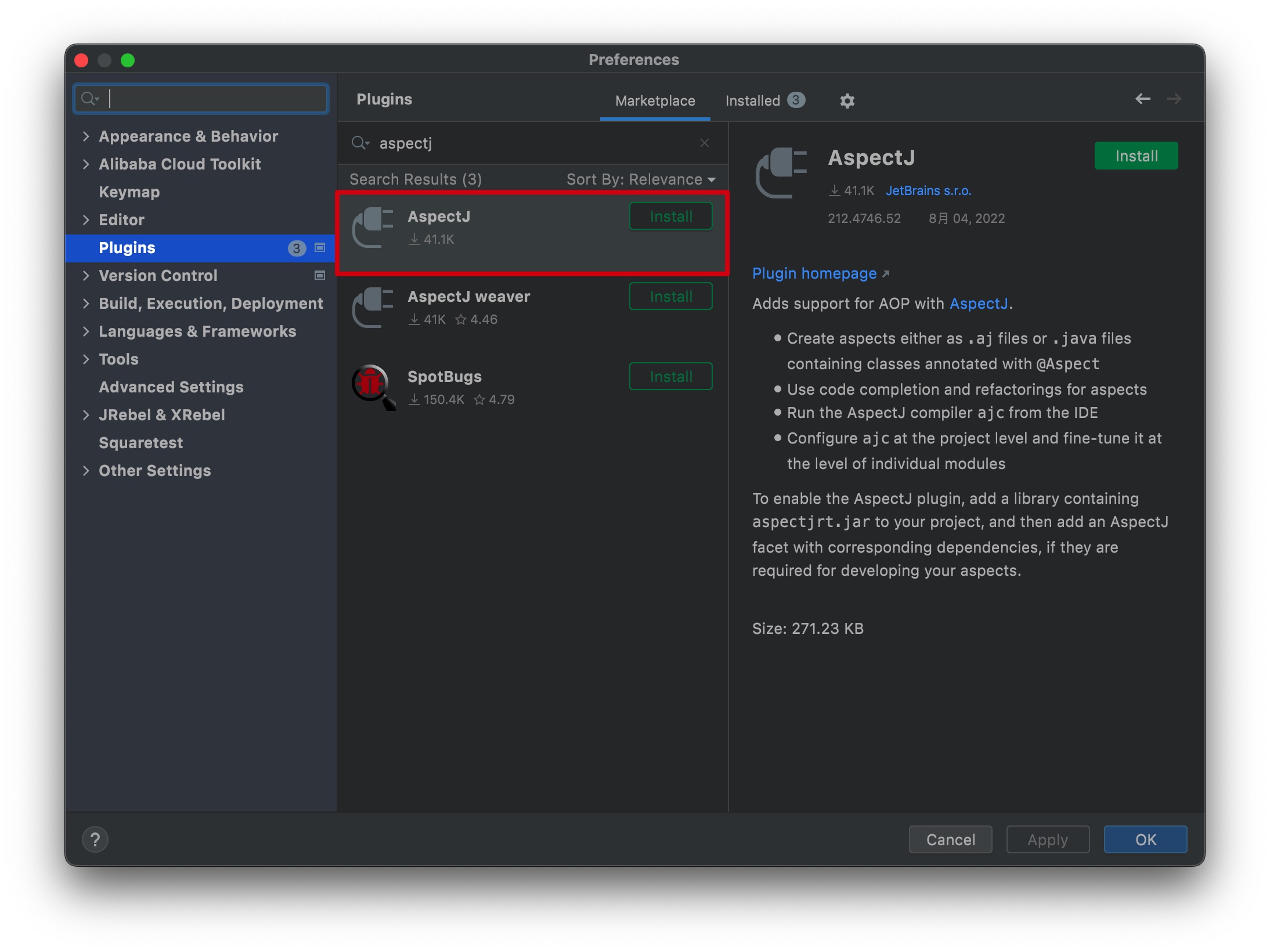Click the plugin settings gear icon
Image resolution: width=1270 pixels, height=952 pixels.
point(847,100)
